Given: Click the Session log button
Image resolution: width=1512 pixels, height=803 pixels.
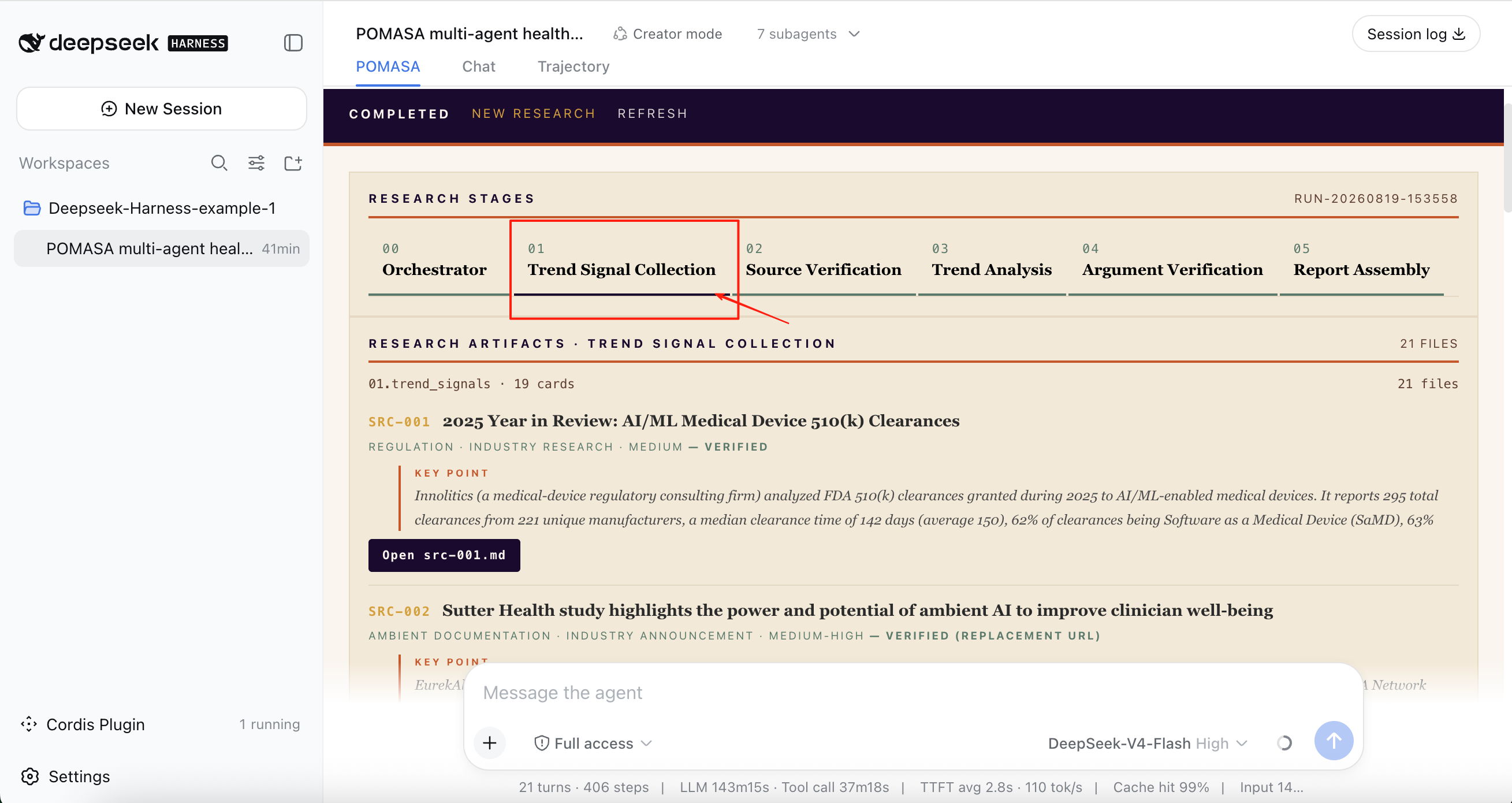Looking at the screenshot, I should point(1416,34).
